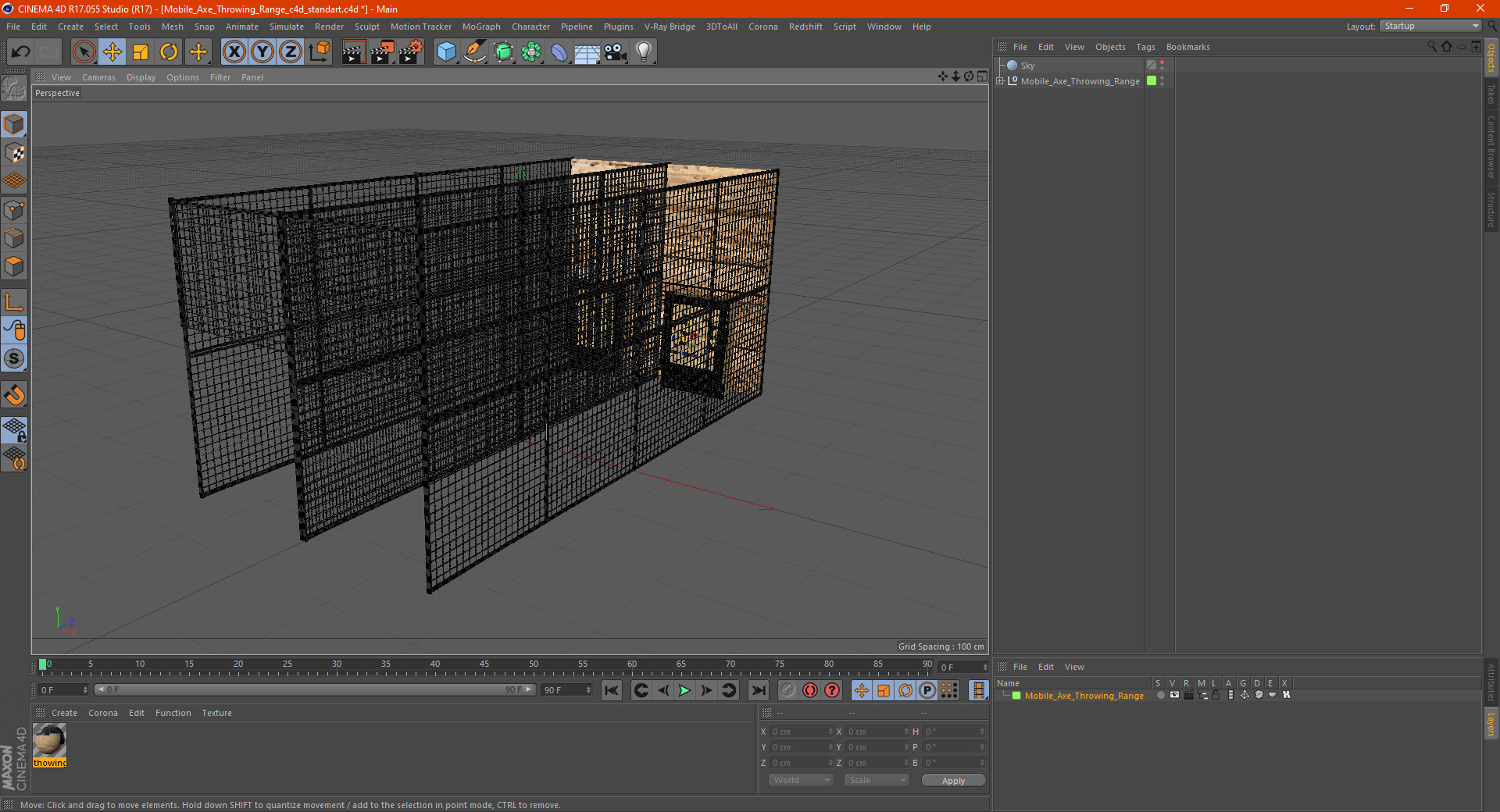Click the Apply button
Image resolution: width=1500 pixels, height=812 pixels.
[x=953, y=781]
